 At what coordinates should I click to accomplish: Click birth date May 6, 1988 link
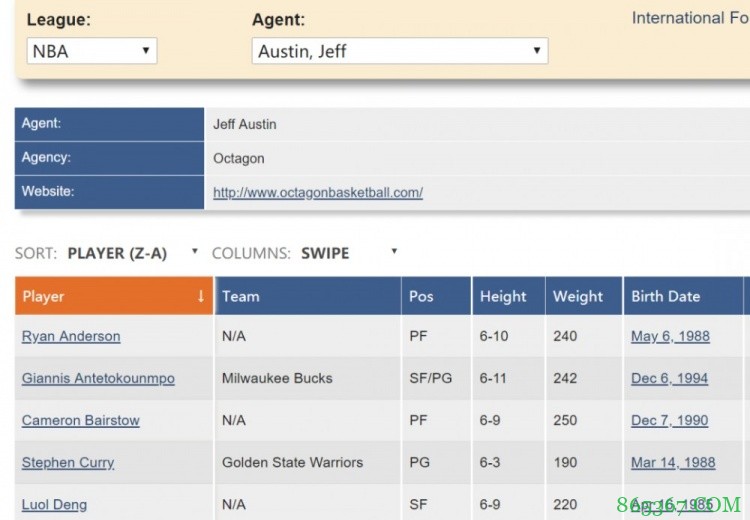click(670, 337)
